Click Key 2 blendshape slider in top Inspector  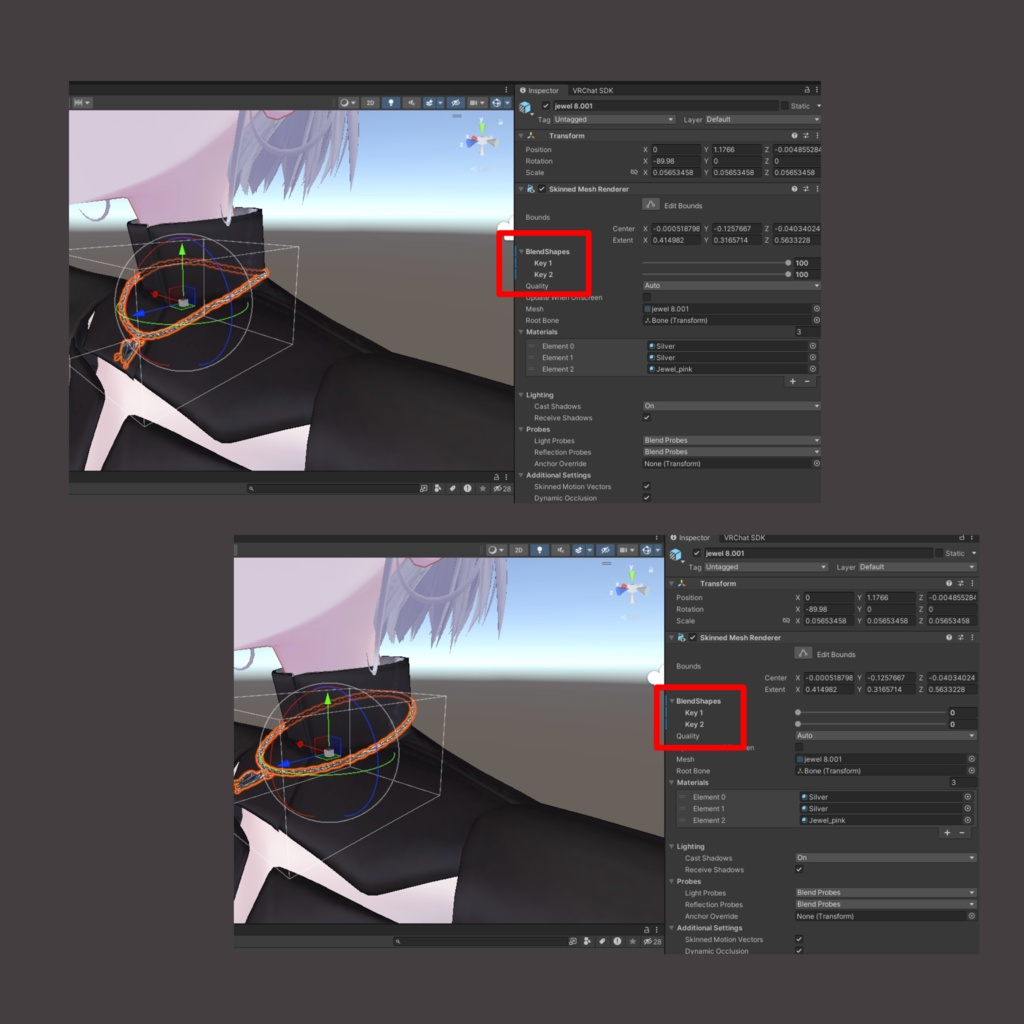pos(716,274)
